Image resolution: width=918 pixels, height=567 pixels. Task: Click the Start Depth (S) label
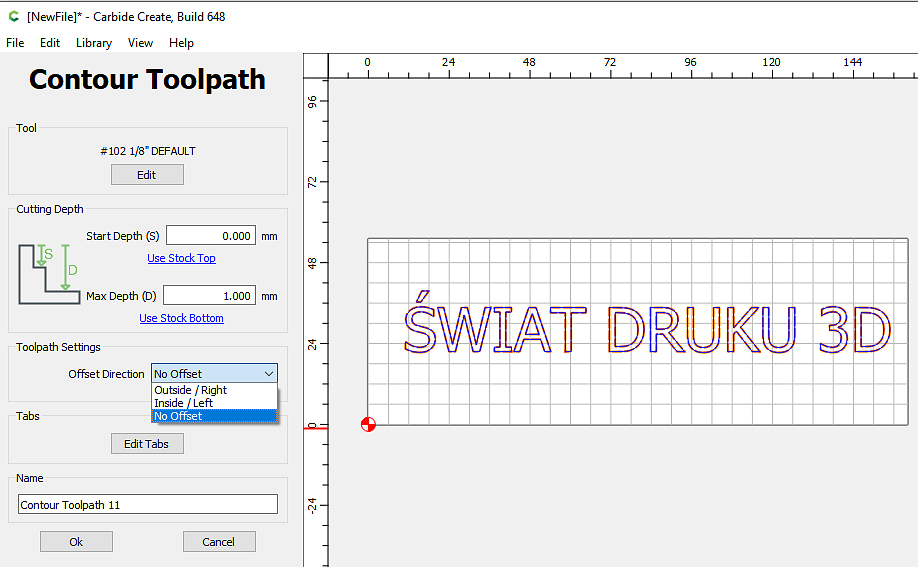(122, 236)
